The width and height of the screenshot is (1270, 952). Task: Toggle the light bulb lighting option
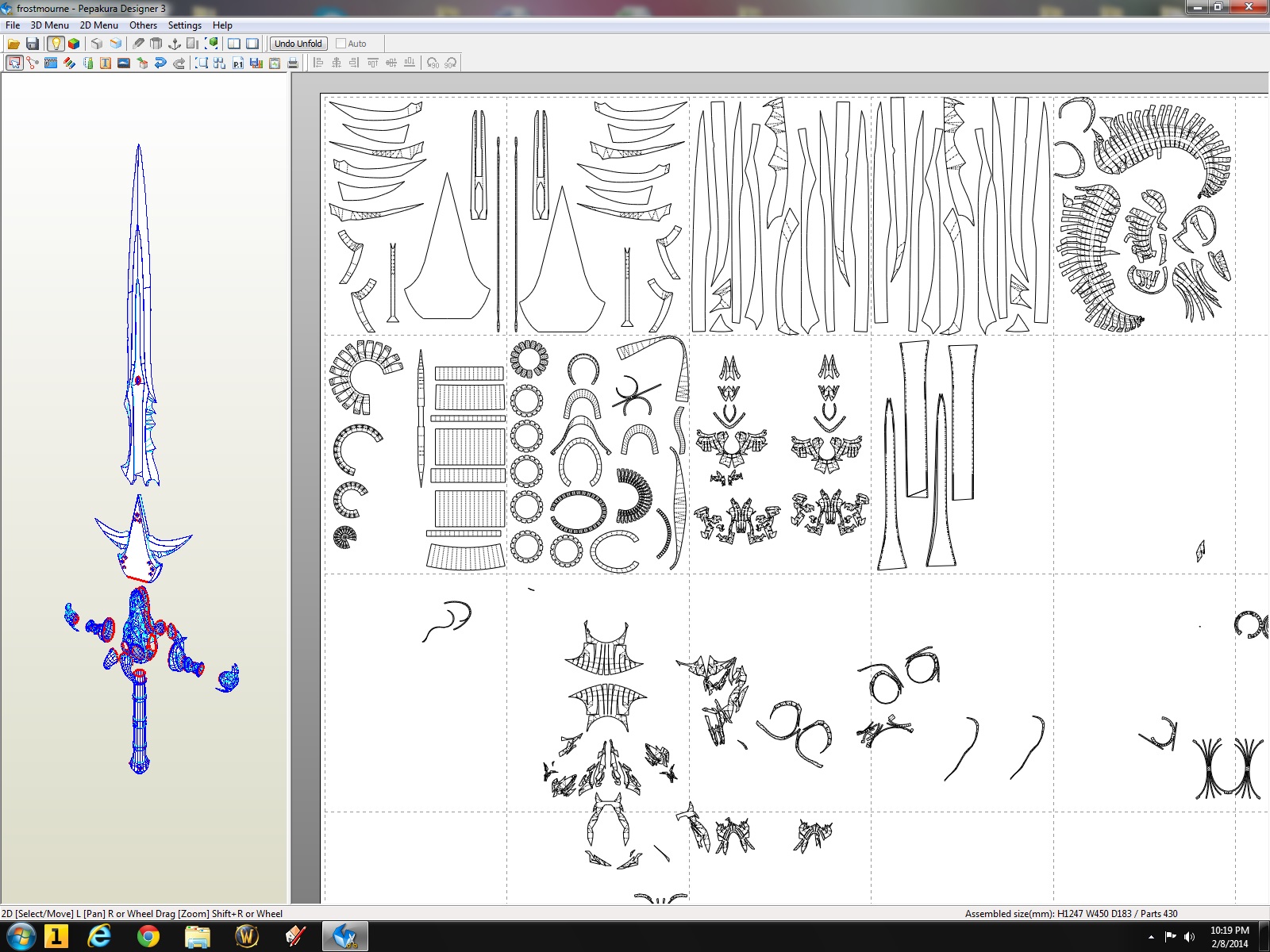tap(56, 44)
